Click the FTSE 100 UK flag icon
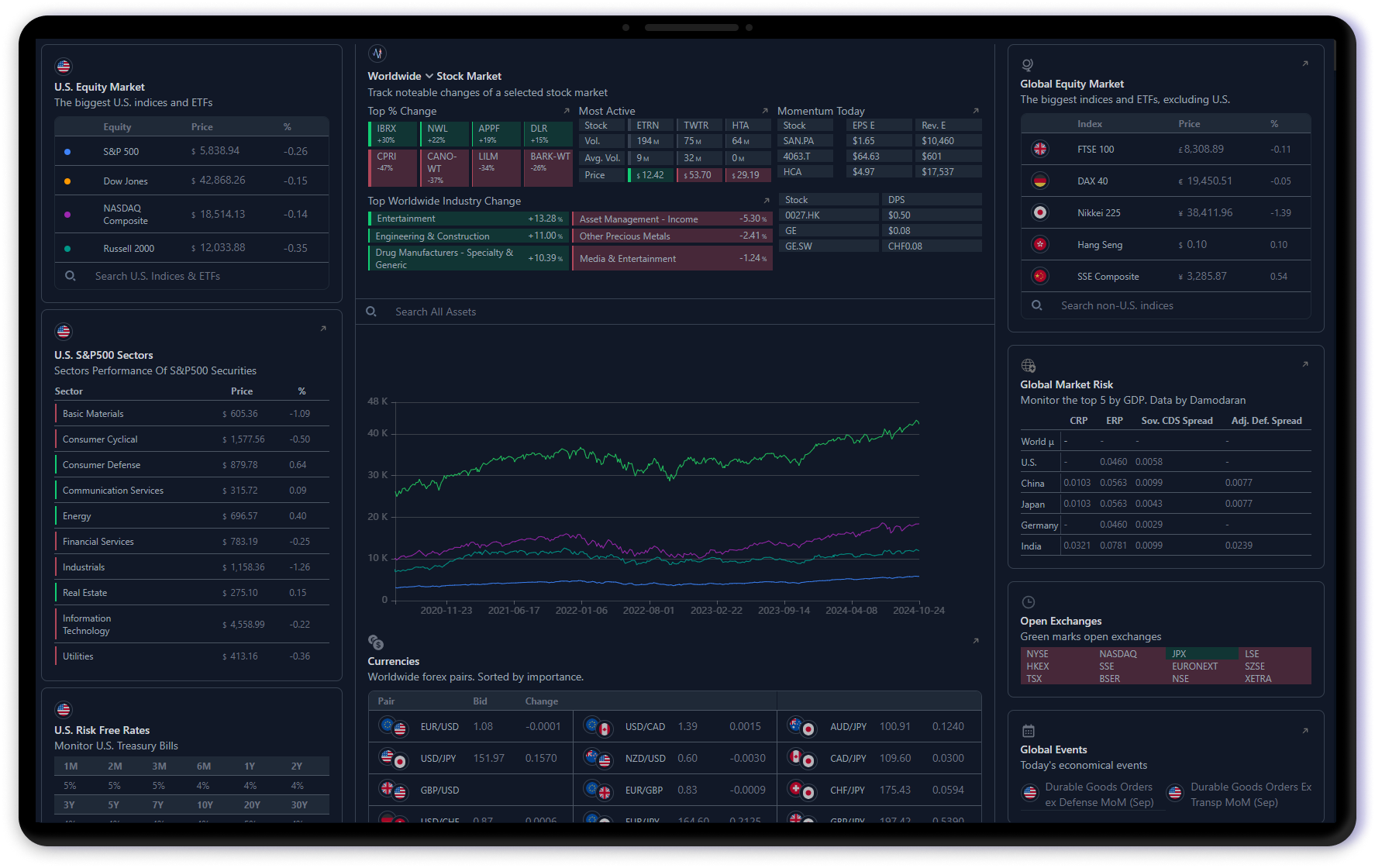The height and width of the screenshot is (868, 1375). [x=1040, y=149]
